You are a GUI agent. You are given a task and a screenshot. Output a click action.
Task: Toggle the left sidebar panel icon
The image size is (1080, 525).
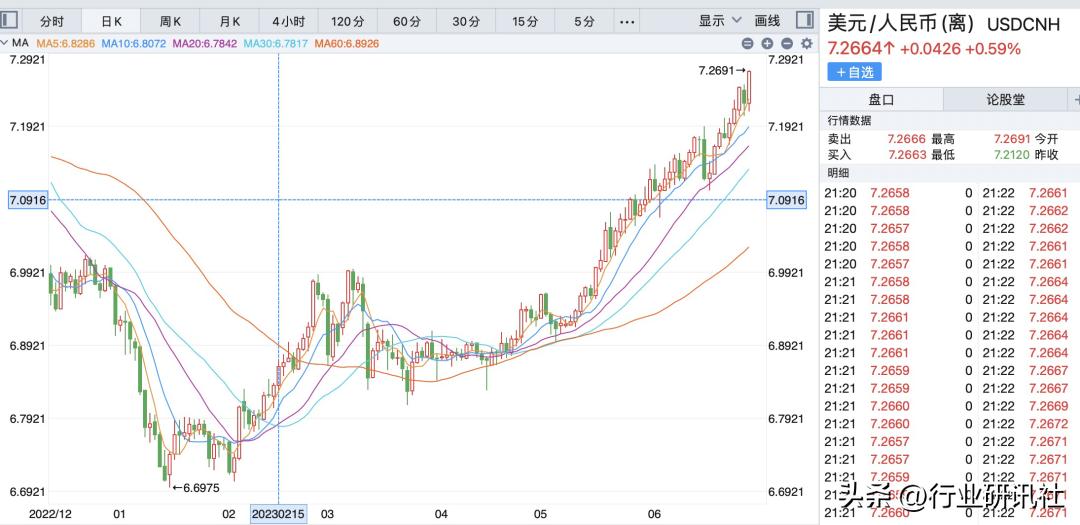point(9,20)
